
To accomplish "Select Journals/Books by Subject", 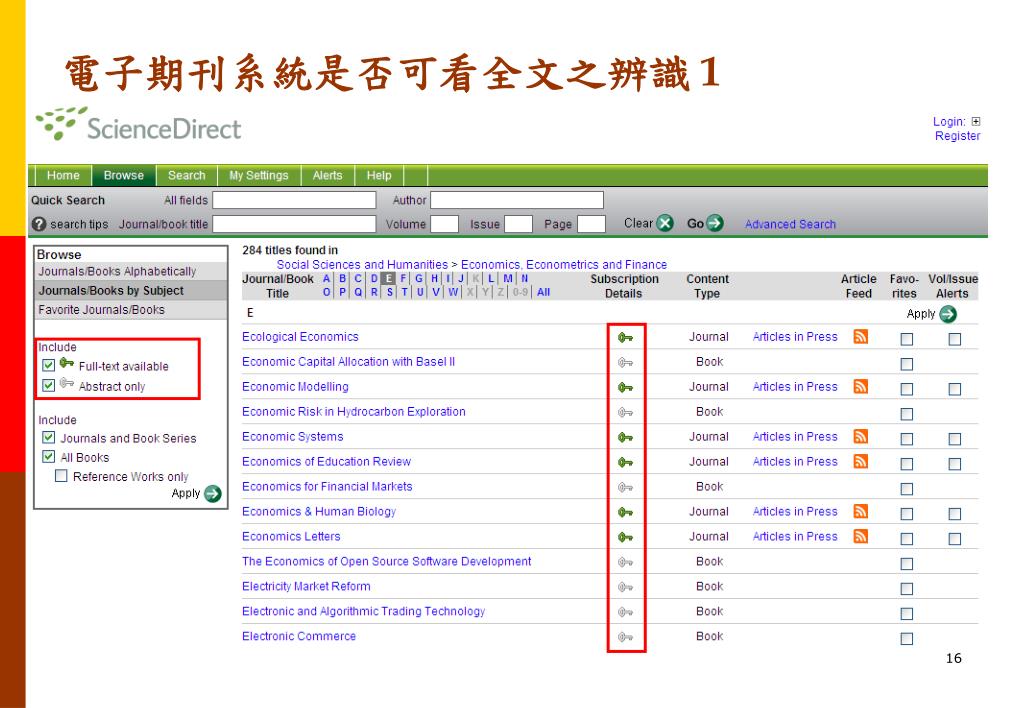I will [x=130, y=290].
